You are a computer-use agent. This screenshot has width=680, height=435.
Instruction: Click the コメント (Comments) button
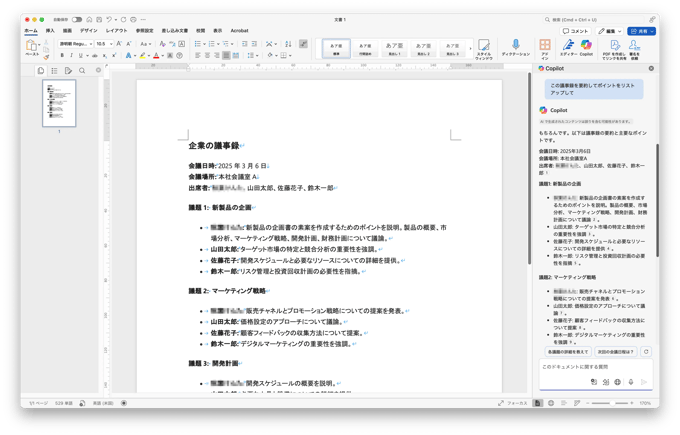(576, 31)
